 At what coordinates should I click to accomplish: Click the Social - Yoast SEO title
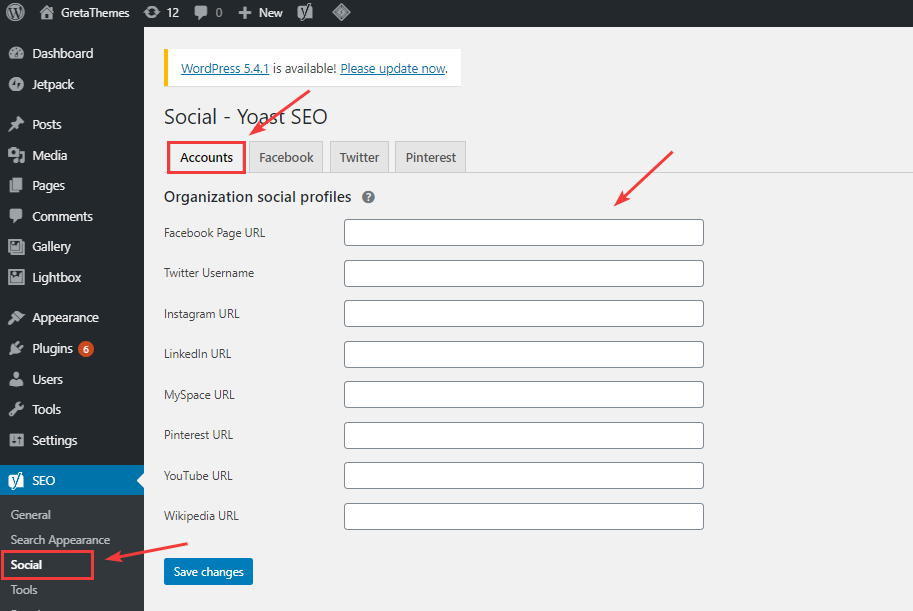click(x=245, y=117)
